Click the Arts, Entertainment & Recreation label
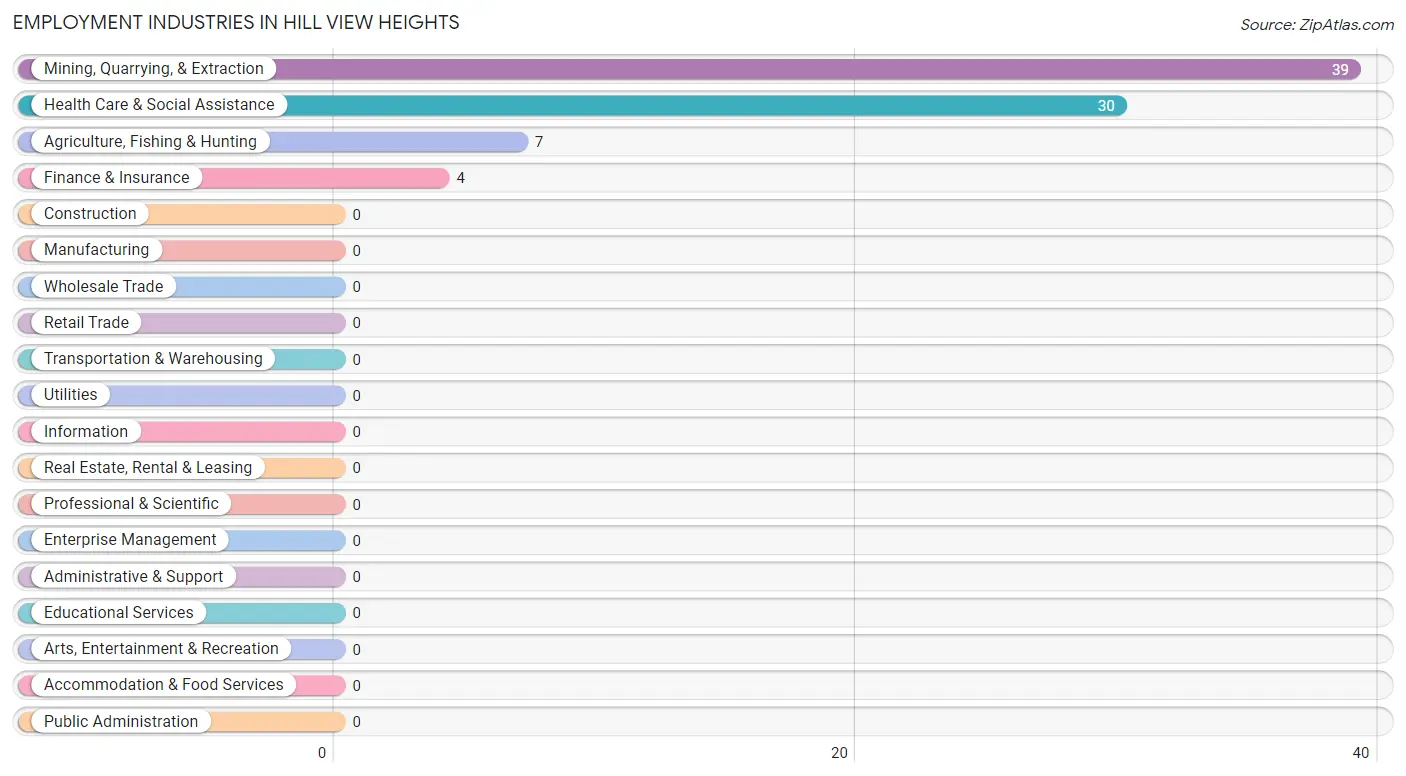Viewport: 1406px width, 776px height. [x=161, y=649]
